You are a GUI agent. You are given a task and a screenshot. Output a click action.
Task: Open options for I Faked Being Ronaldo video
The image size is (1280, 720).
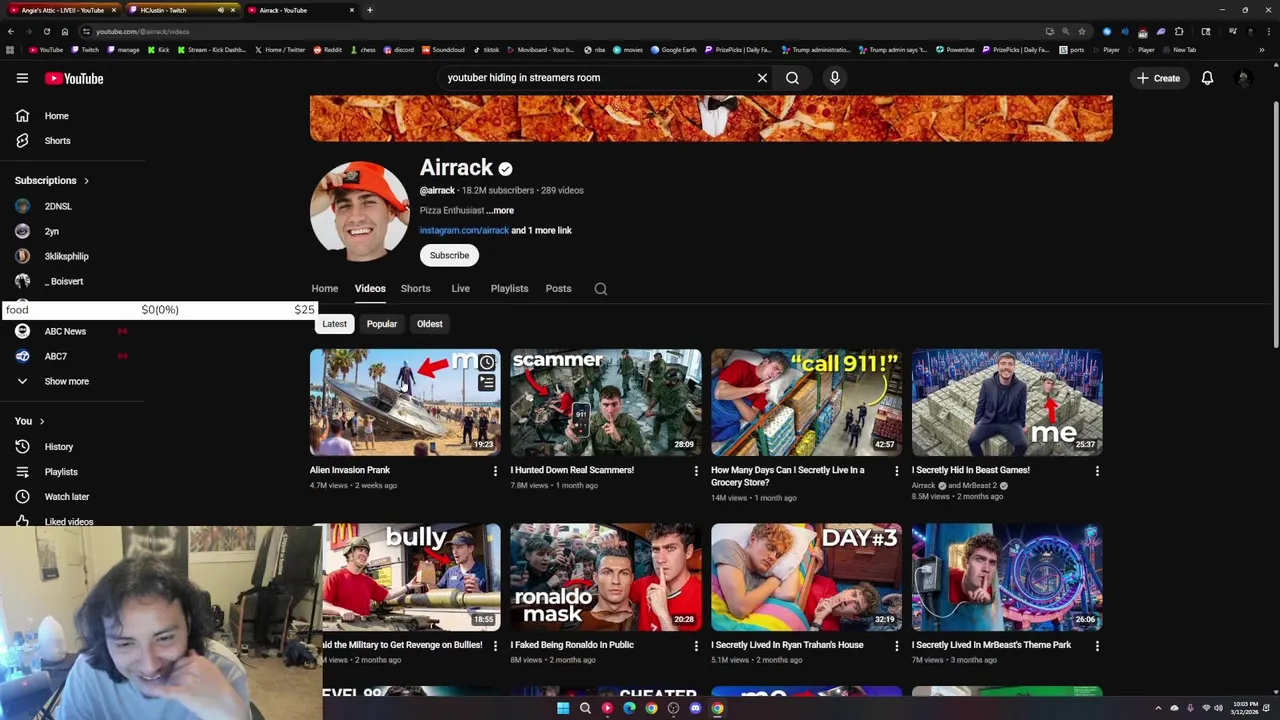pos(696,646)
